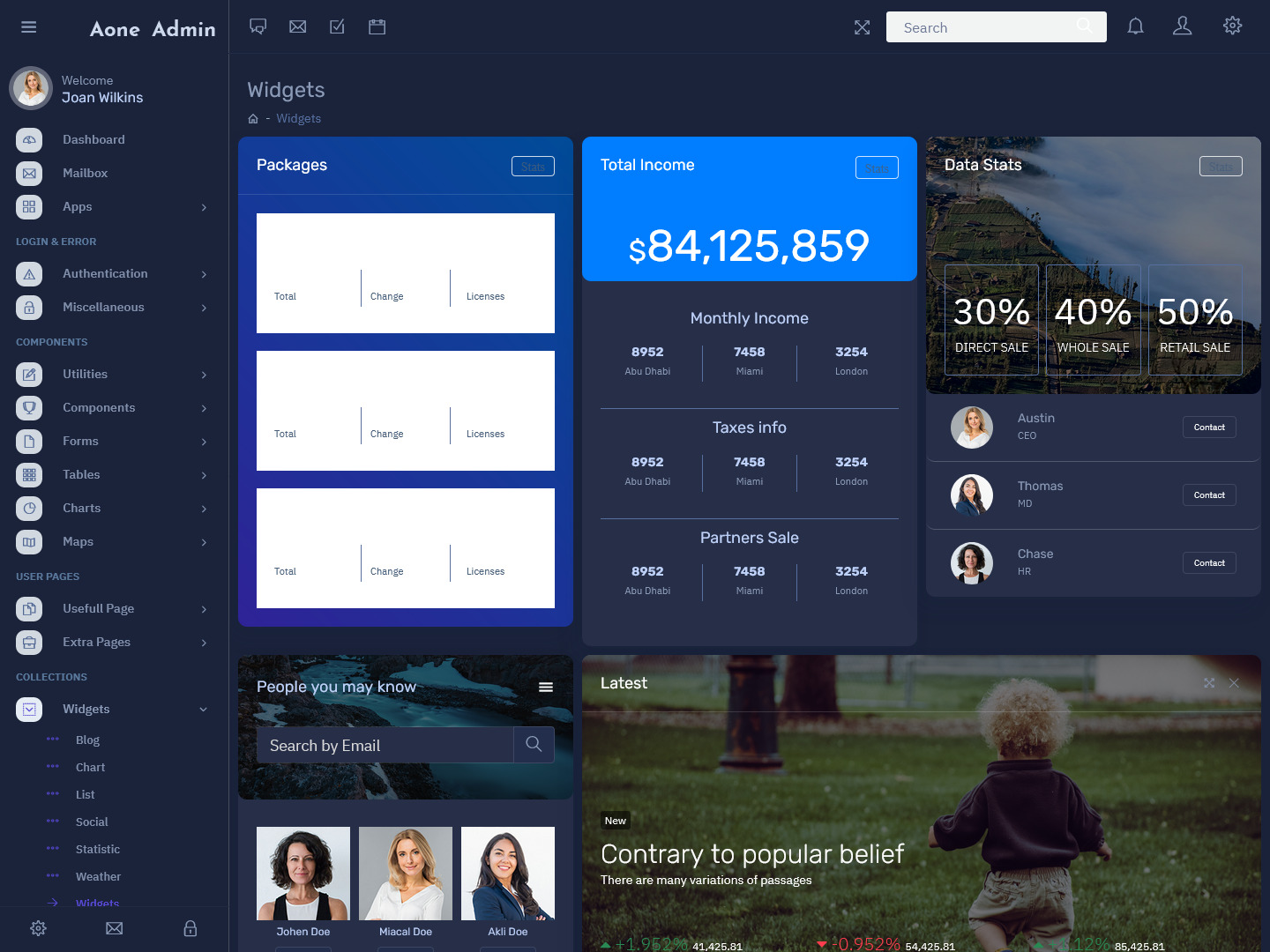Click the Stats button on Total Income card
The image size is (1270, 952).
(877, 167)
